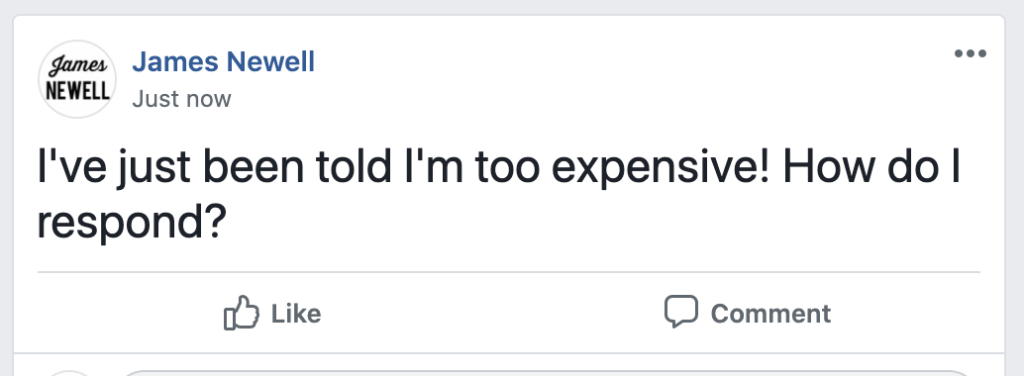Image resolution: width=1024 pixels, height=376 pixels.
Task: Click the gray page background above the post
Action: (x=512, y=7)
